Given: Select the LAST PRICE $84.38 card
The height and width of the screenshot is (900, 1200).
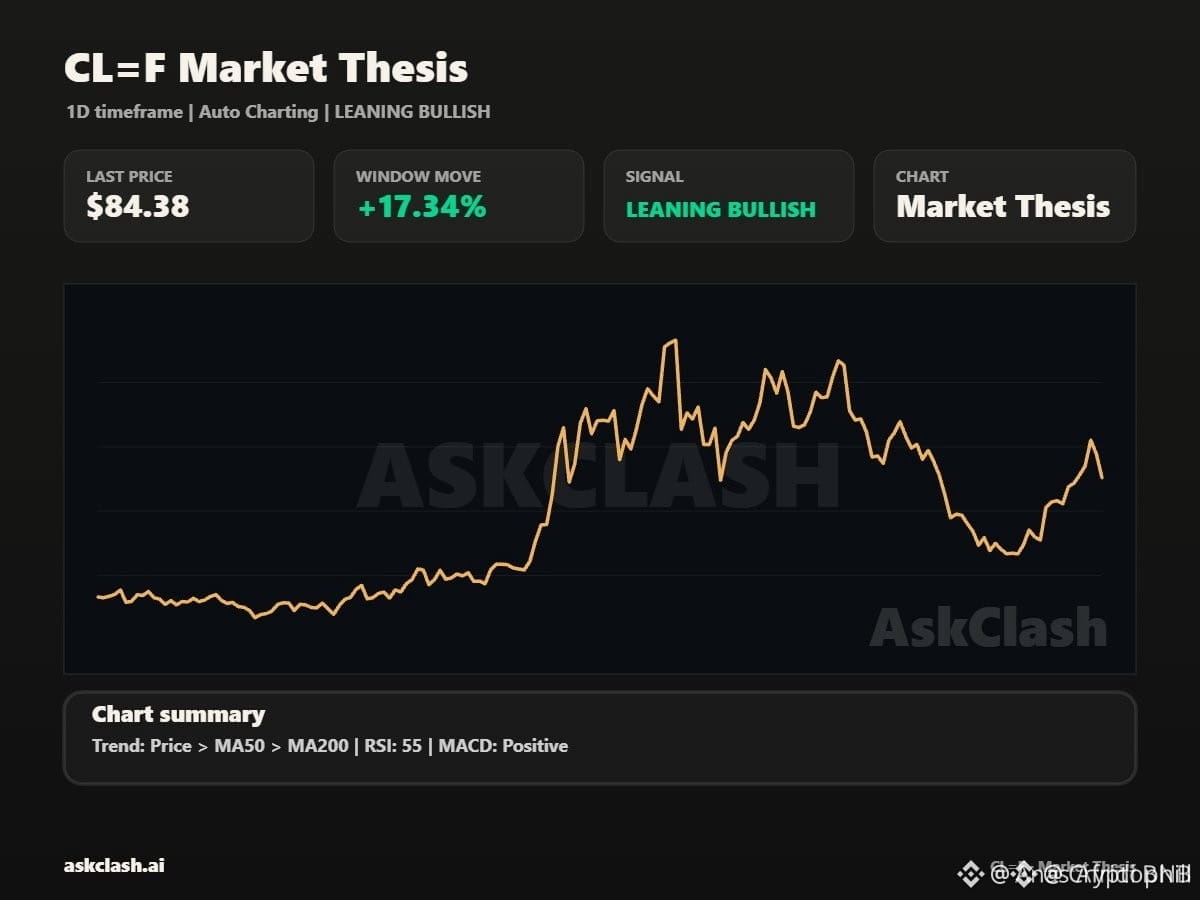Looking at the screenshot, I should coord(189,196).
